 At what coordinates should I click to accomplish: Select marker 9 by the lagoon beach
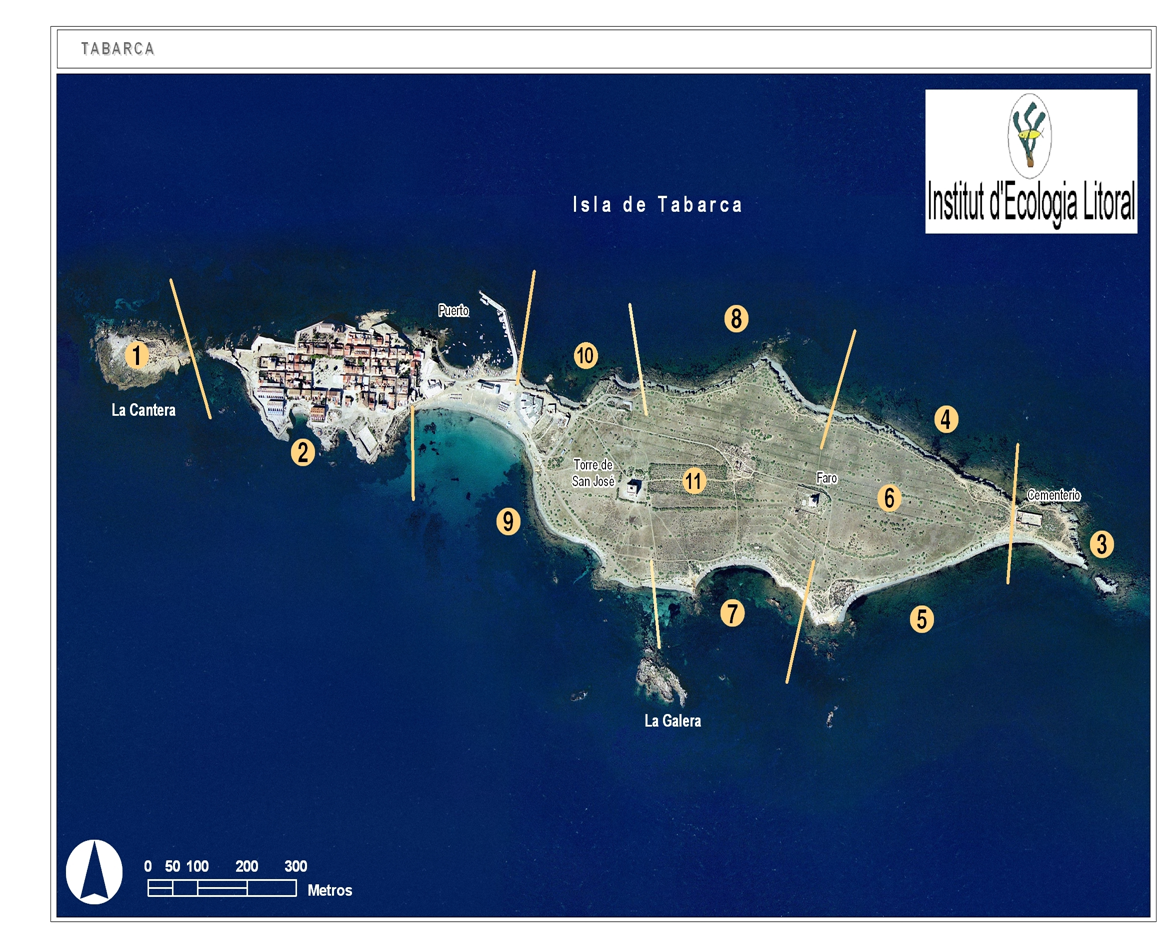(x=507, y=519)
